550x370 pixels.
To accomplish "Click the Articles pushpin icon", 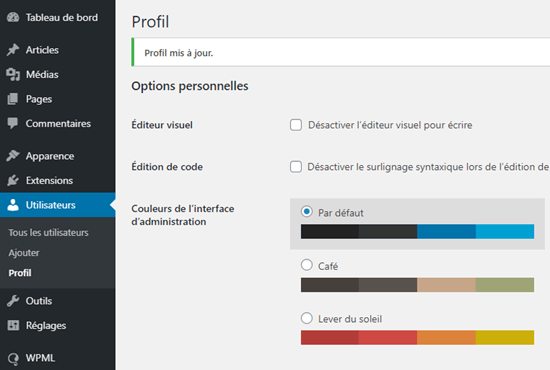I will [13, 50].
